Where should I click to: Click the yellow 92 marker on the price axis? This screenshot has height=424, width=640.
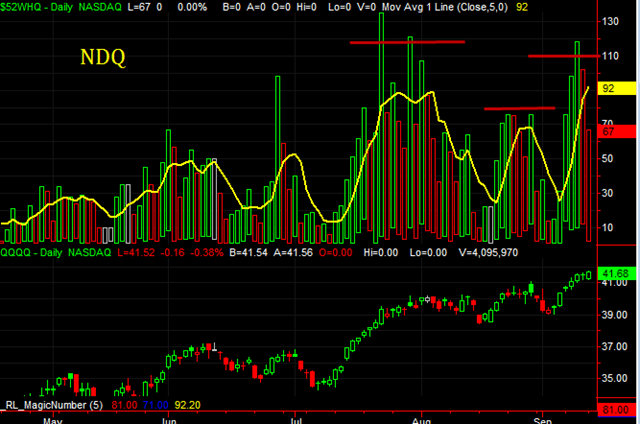click(x=617, y=88)
